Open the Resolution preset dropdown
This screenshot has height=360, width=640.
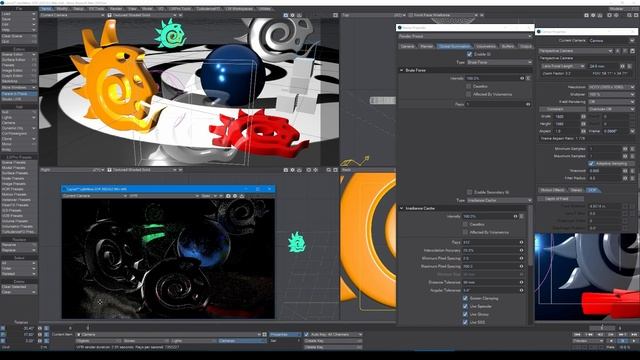click(611, 87)
